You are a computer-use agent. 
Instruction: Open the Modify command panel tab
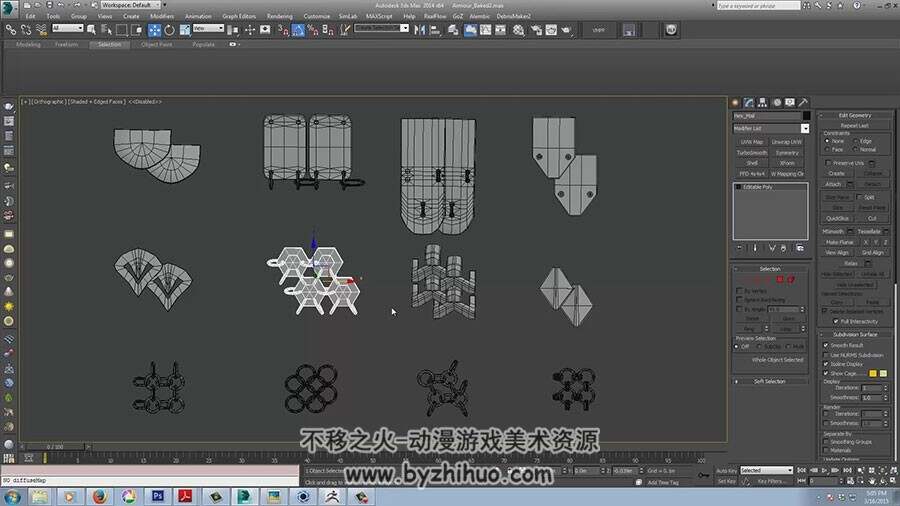coord(749,102)
